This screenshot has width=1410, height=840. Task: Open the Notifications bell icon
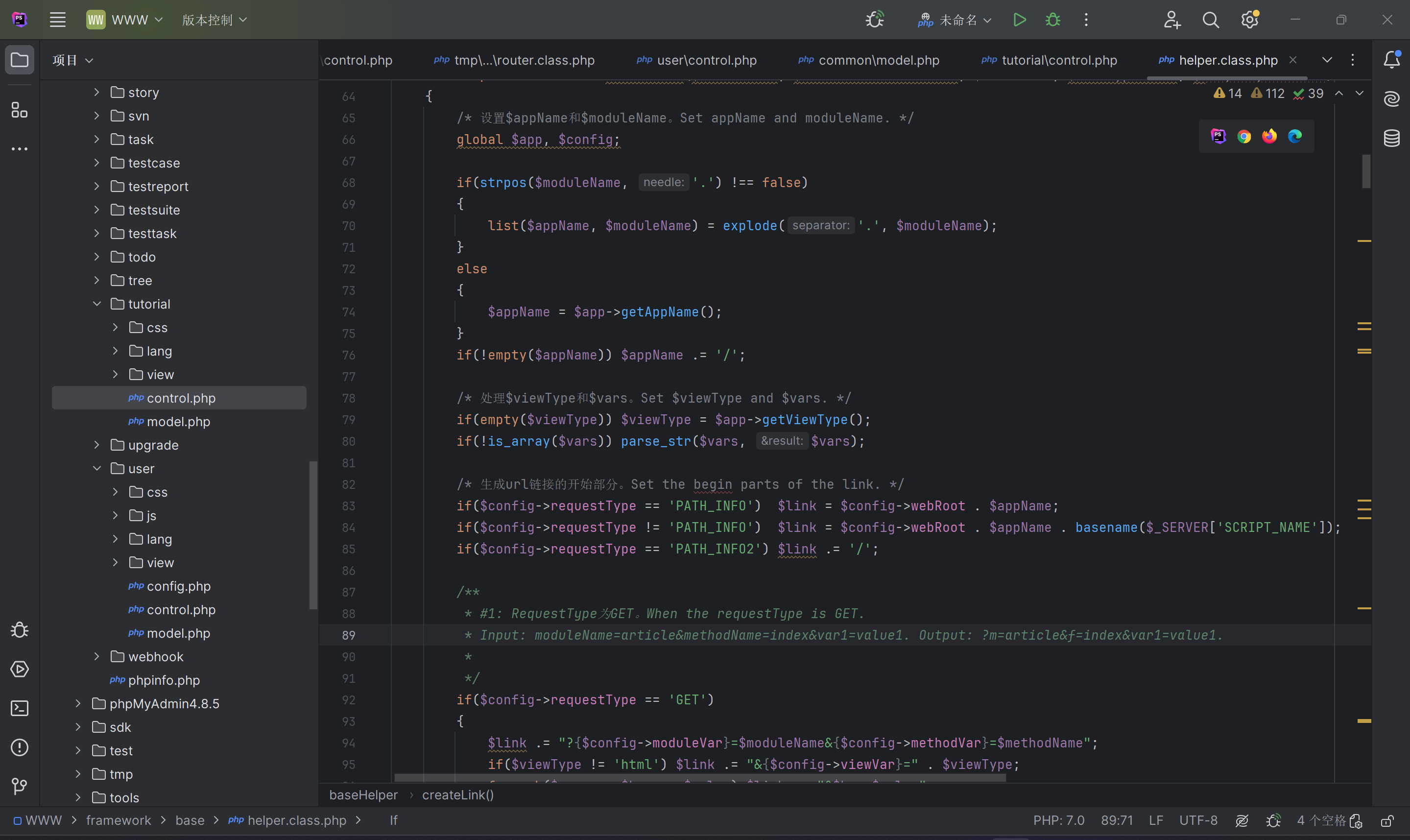click(x=1392, y=59)
